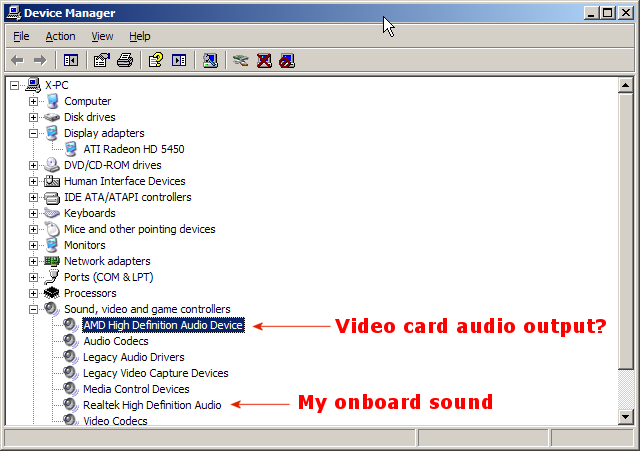The width and height of the screenshot is (640, 451).
Task: Click the Disable device toolbar icon
Action: tap(287, 60)
